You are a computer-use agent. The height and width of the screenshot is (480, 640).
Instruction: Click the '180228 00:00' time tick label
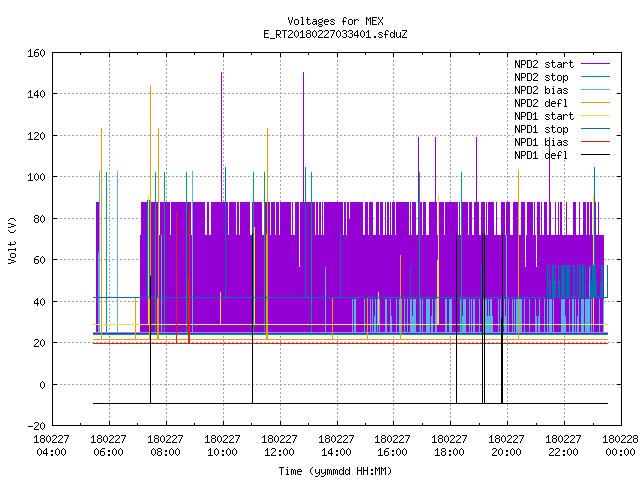[620, 446]
